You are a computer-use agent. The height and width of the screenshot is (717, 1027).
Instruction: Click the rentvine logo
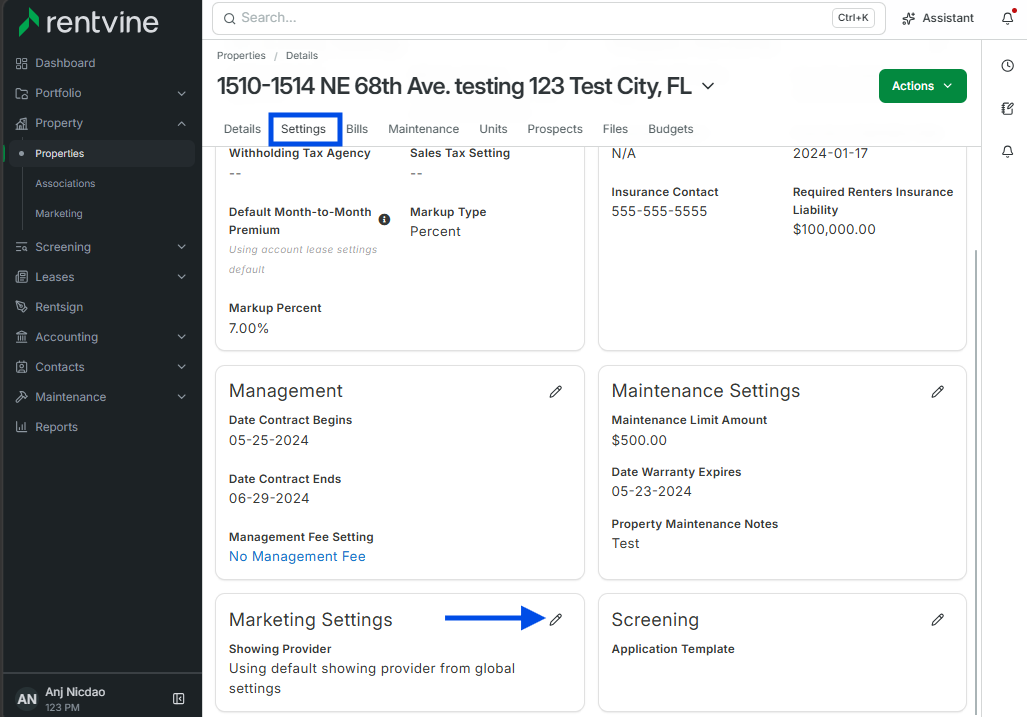88,22
